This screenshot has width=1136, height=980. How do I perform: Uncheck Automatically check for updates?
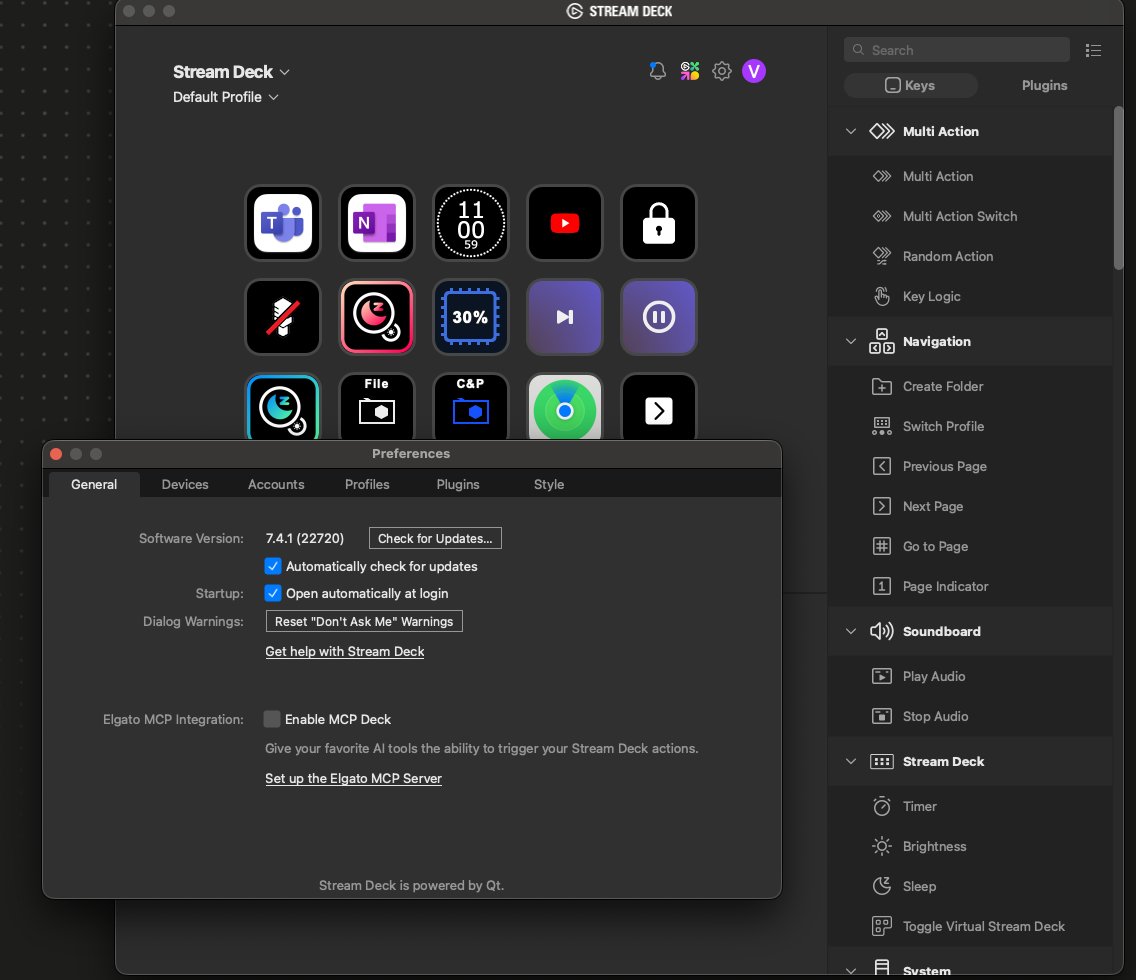[x=272, y=566]
